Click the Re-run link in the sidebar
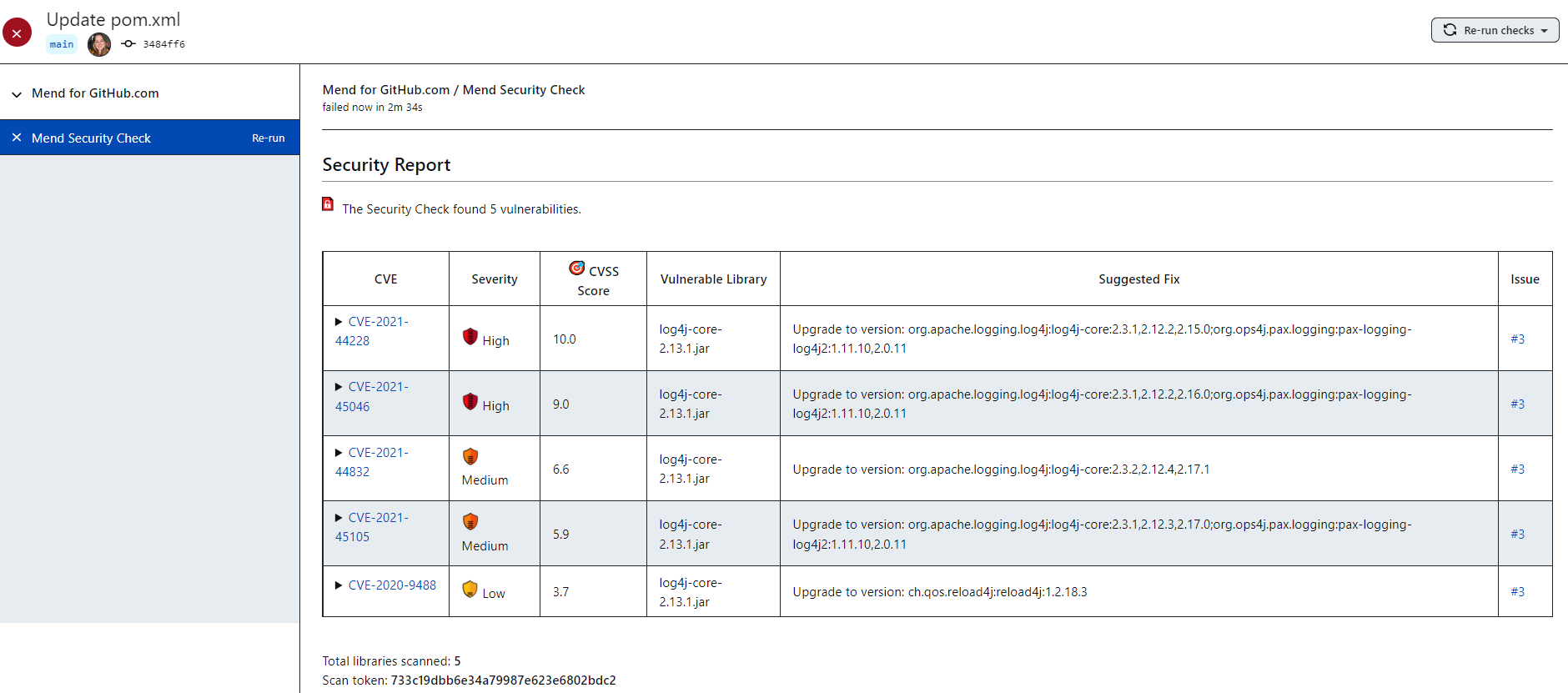 268,138
